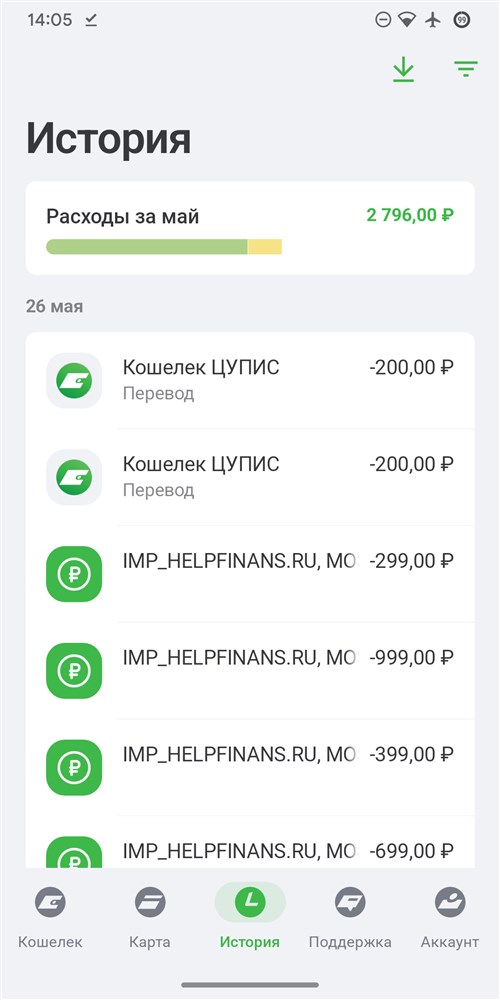
Task: Tap the download statement icon
Action: click(403, 70)
